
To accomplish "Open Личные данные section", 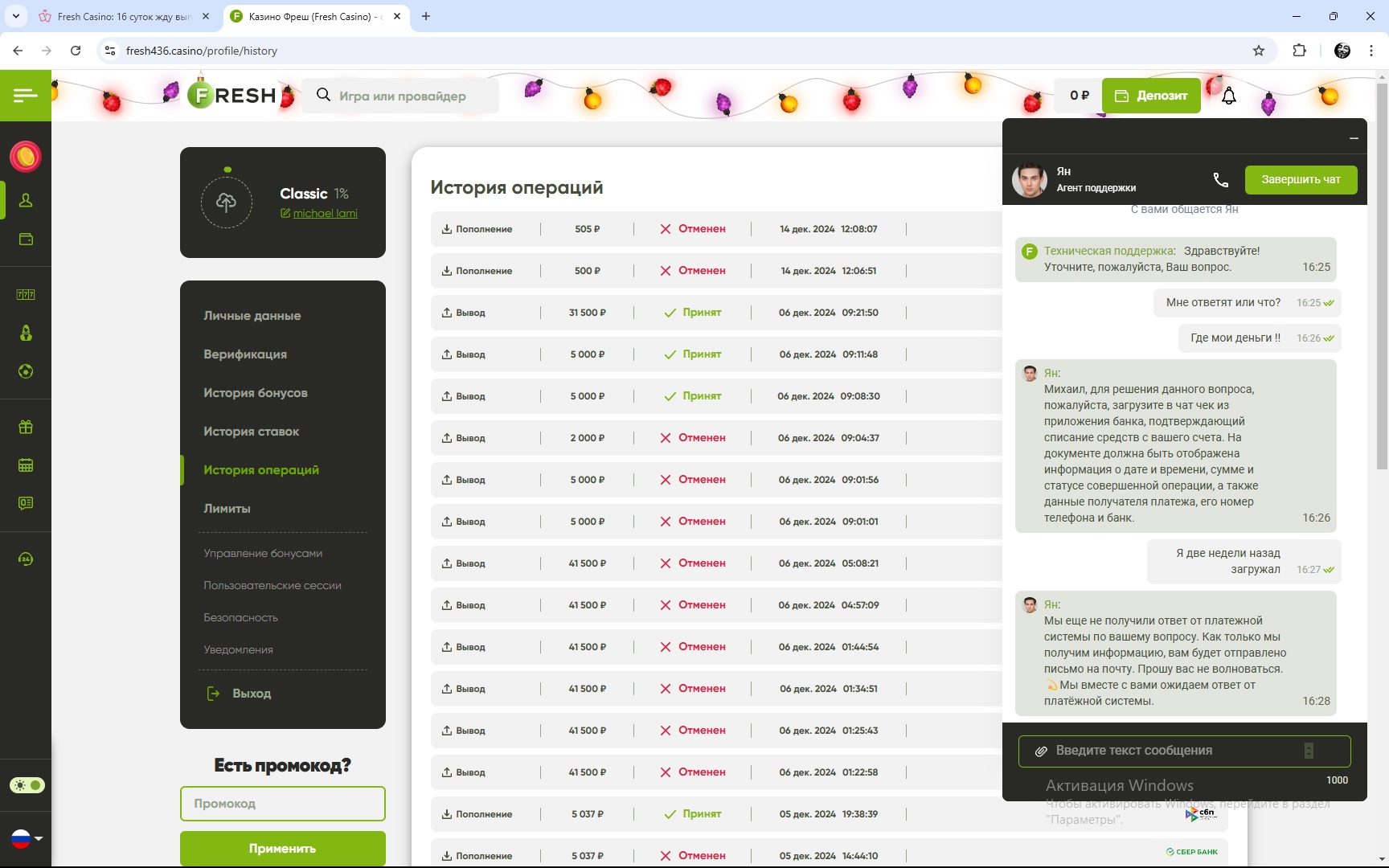I will (252, 316).
